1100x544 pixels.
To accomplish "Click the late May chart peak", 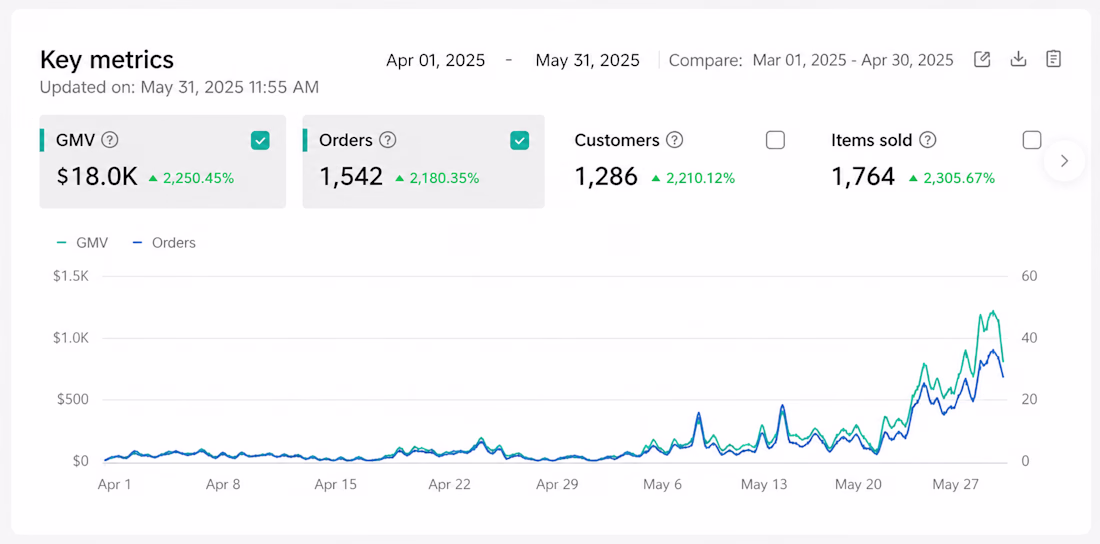I will click(x=993, y=312).
